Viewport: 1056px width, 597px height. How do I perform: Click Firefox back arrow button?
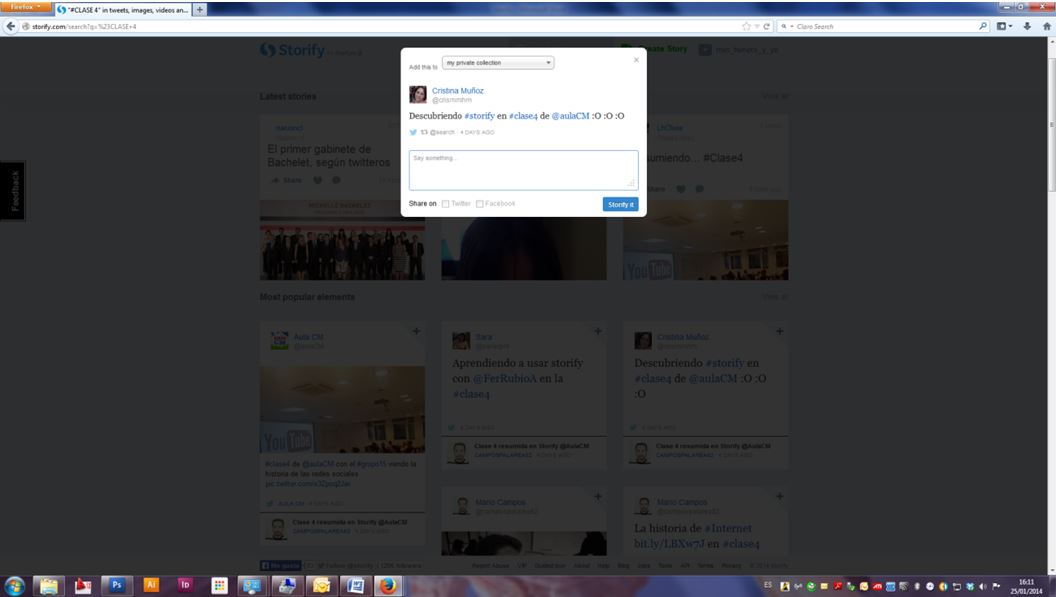point(11,26)
